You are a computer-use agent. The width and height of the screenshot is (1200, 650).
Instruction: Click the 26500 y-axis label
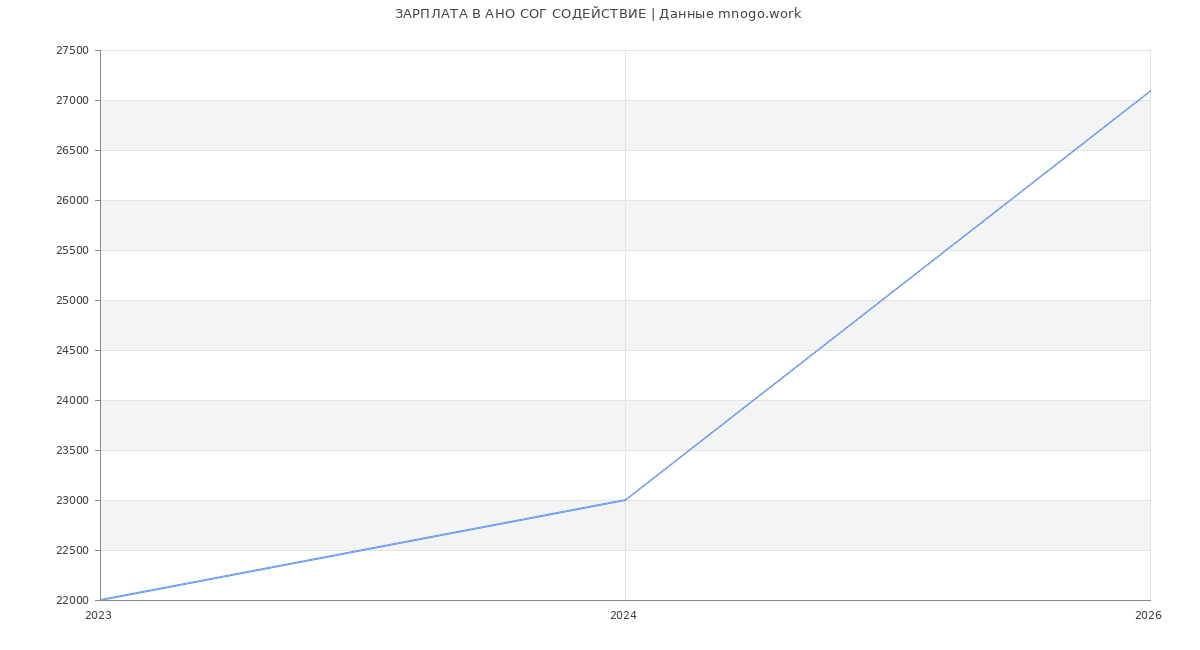point(72,150)
